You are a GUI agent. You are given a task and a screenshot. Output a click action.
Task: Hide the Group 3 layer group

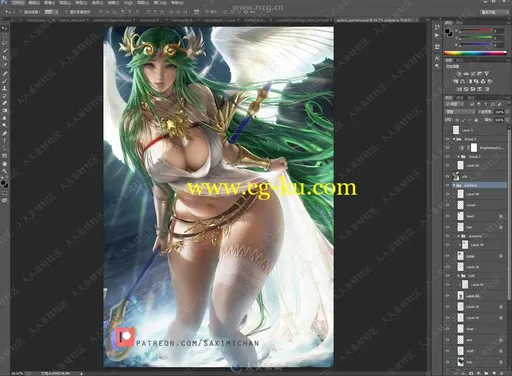pyautogui.click(x=448, y=139)
